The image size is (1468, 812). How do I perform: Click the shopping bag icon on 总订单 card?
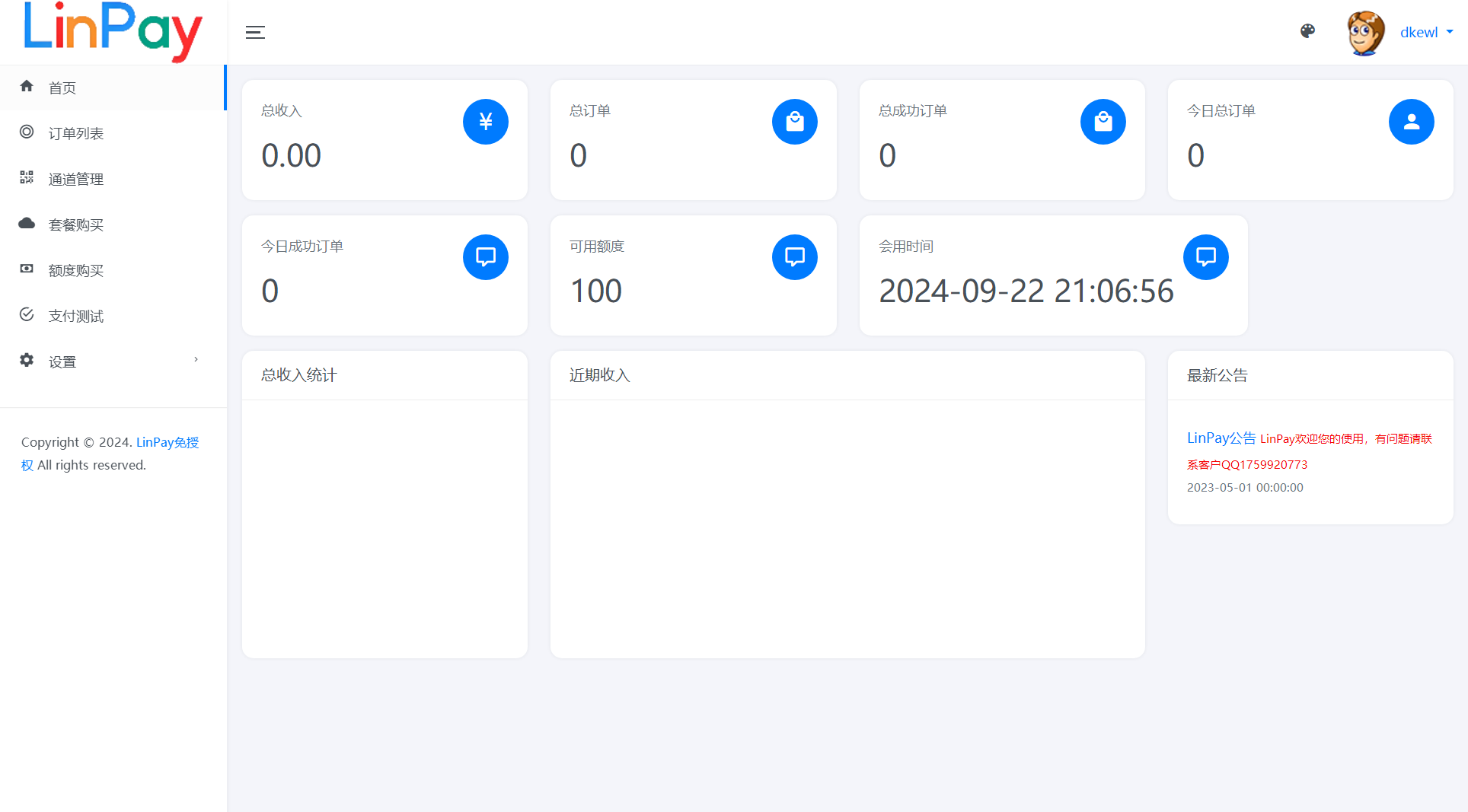[x=794, y=121]
